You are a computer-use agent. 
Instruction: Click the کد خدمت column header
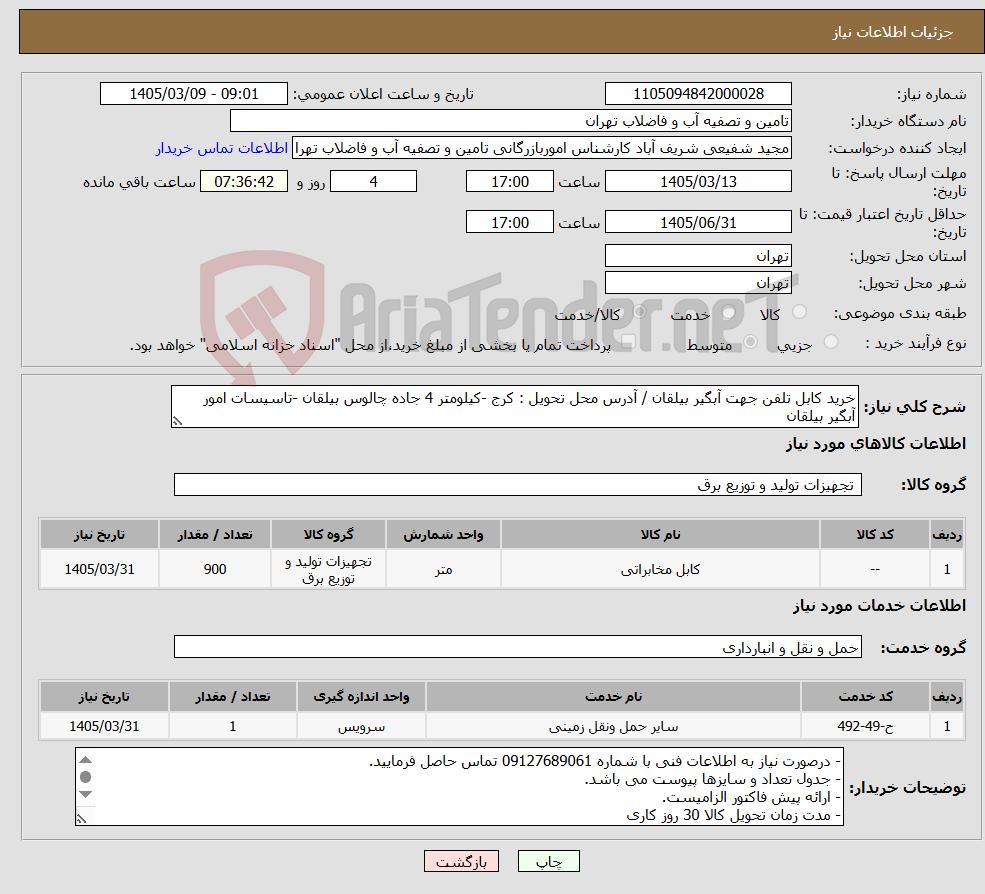pos(865,697)
